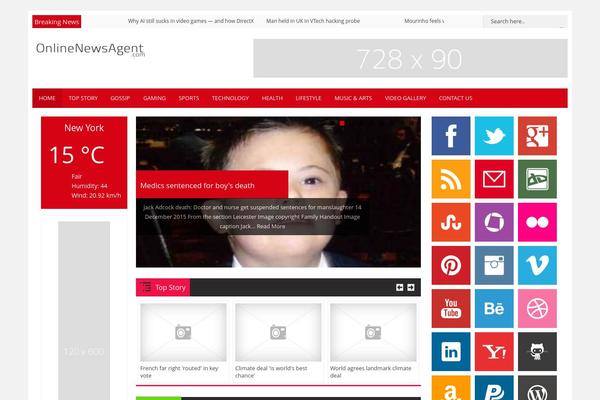The height and width of the screenshot is (400, 600).
Task: Click the World agrees story thumbnail
Action: point(373,332)
